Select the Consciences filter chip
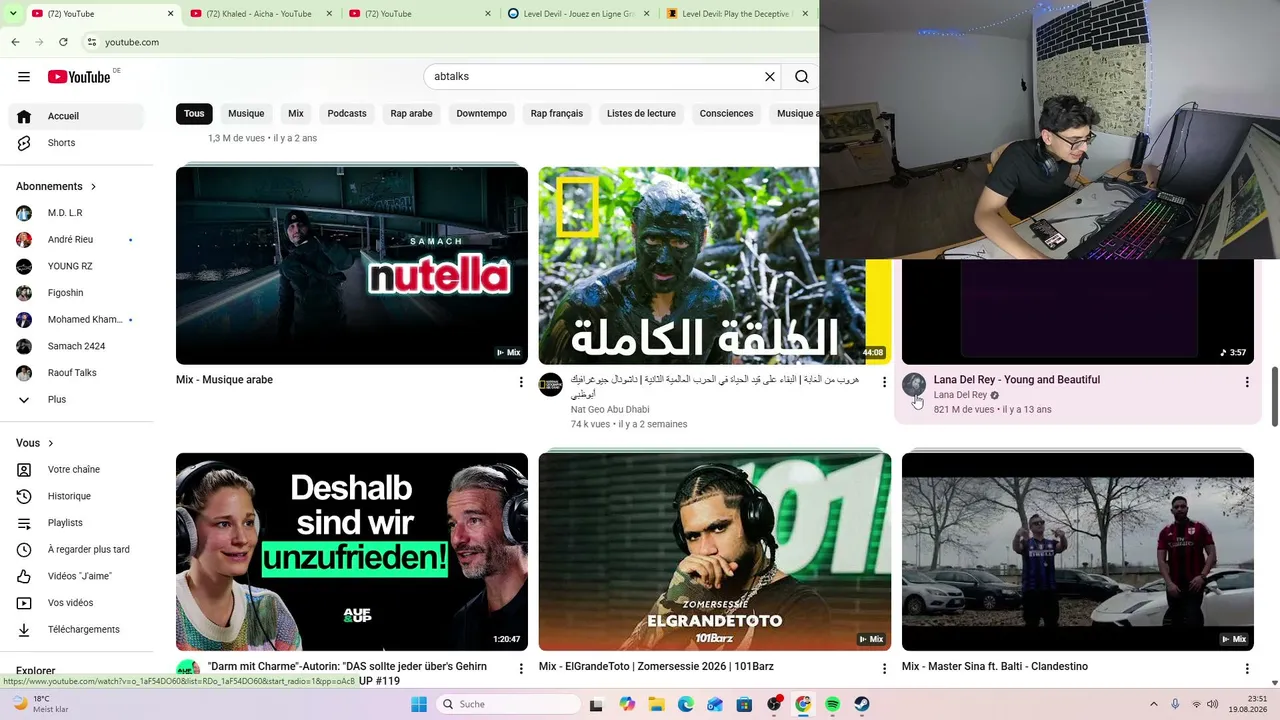The image size is (1280, 720). click(x=727, y=113)
